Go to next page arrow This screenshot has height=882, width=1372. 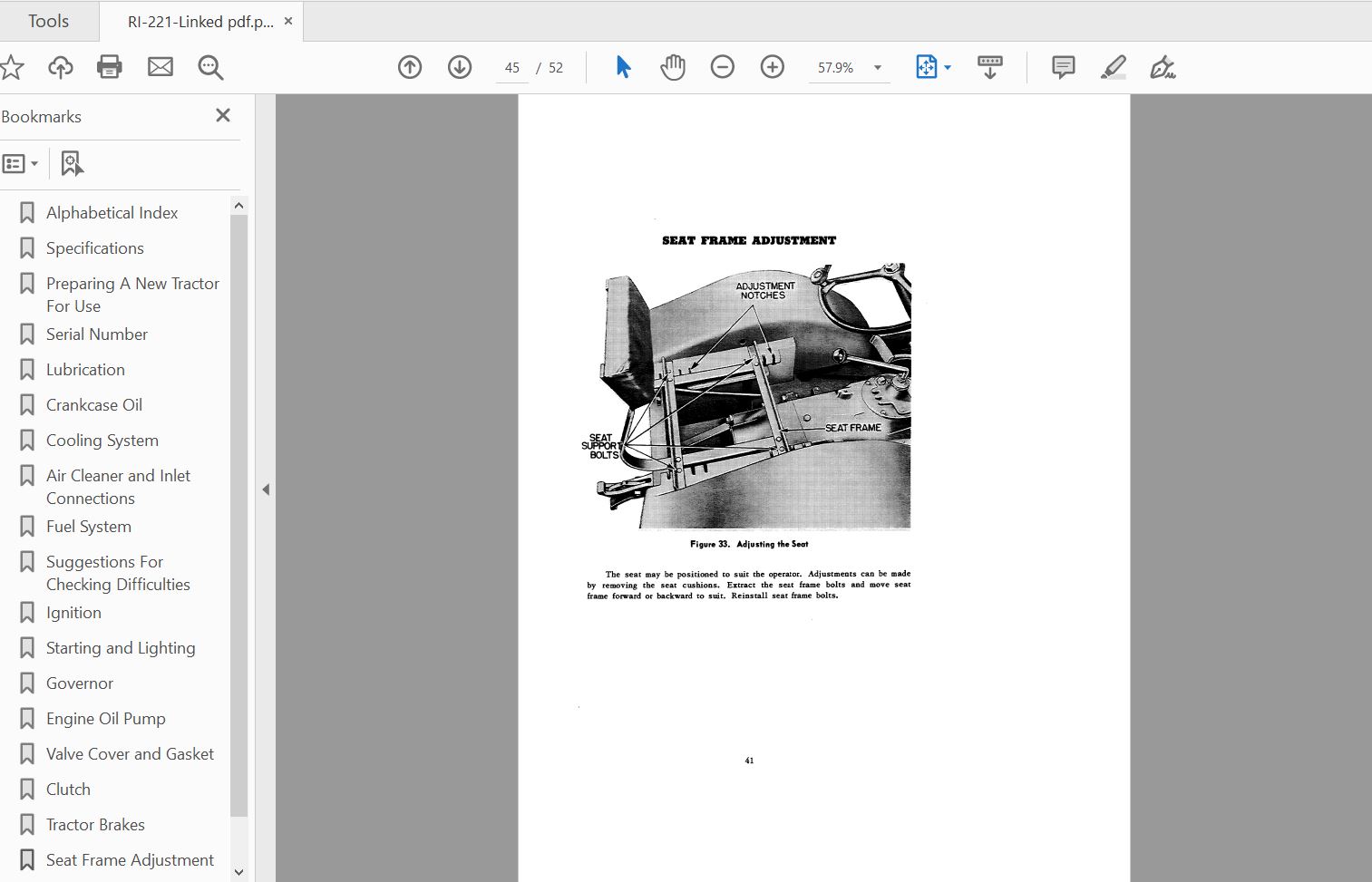[460, 67]
